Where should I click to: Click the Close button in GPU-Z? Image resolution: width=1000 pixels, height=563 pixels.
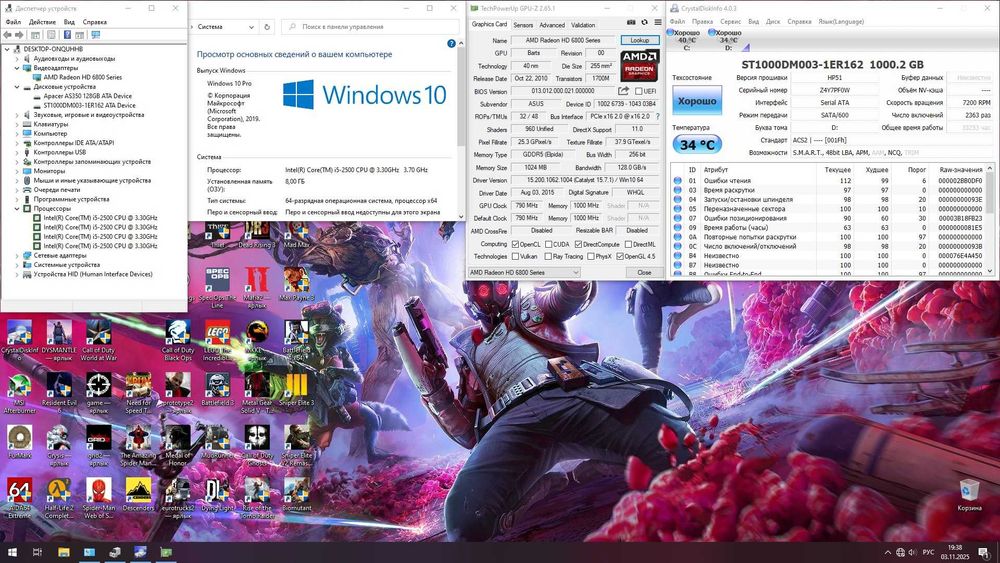(x=644, y=272)
